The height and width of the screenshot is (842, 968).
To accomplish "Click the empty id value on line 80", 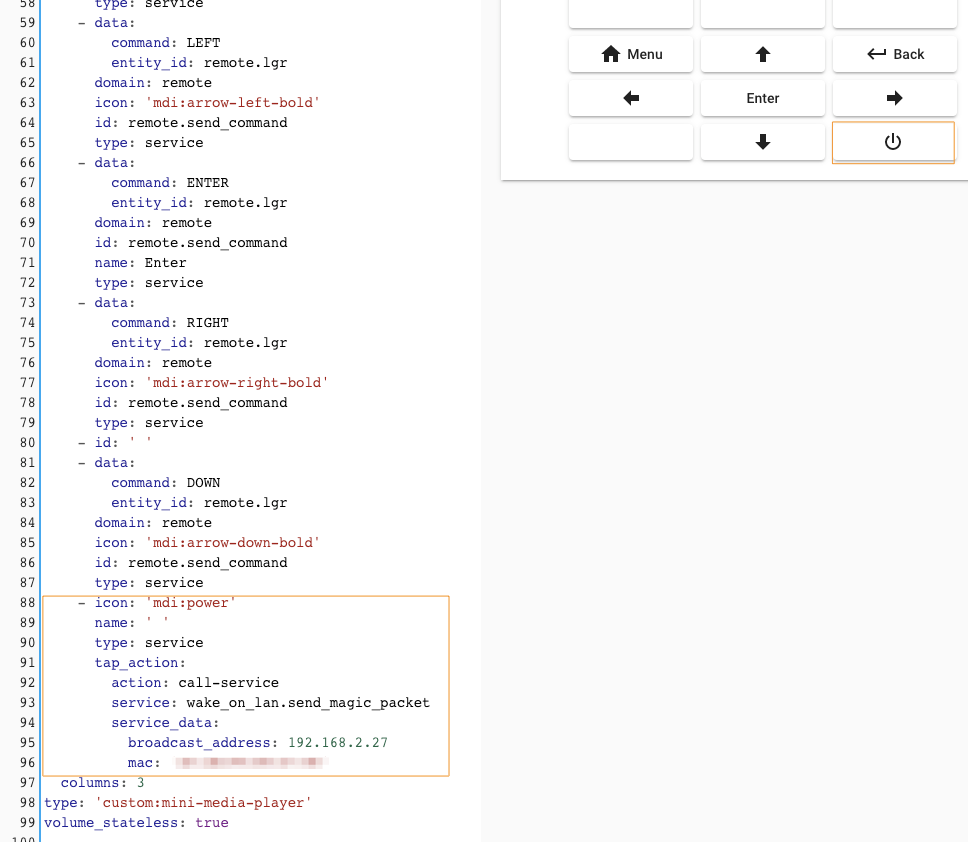I will click(140, 443).
